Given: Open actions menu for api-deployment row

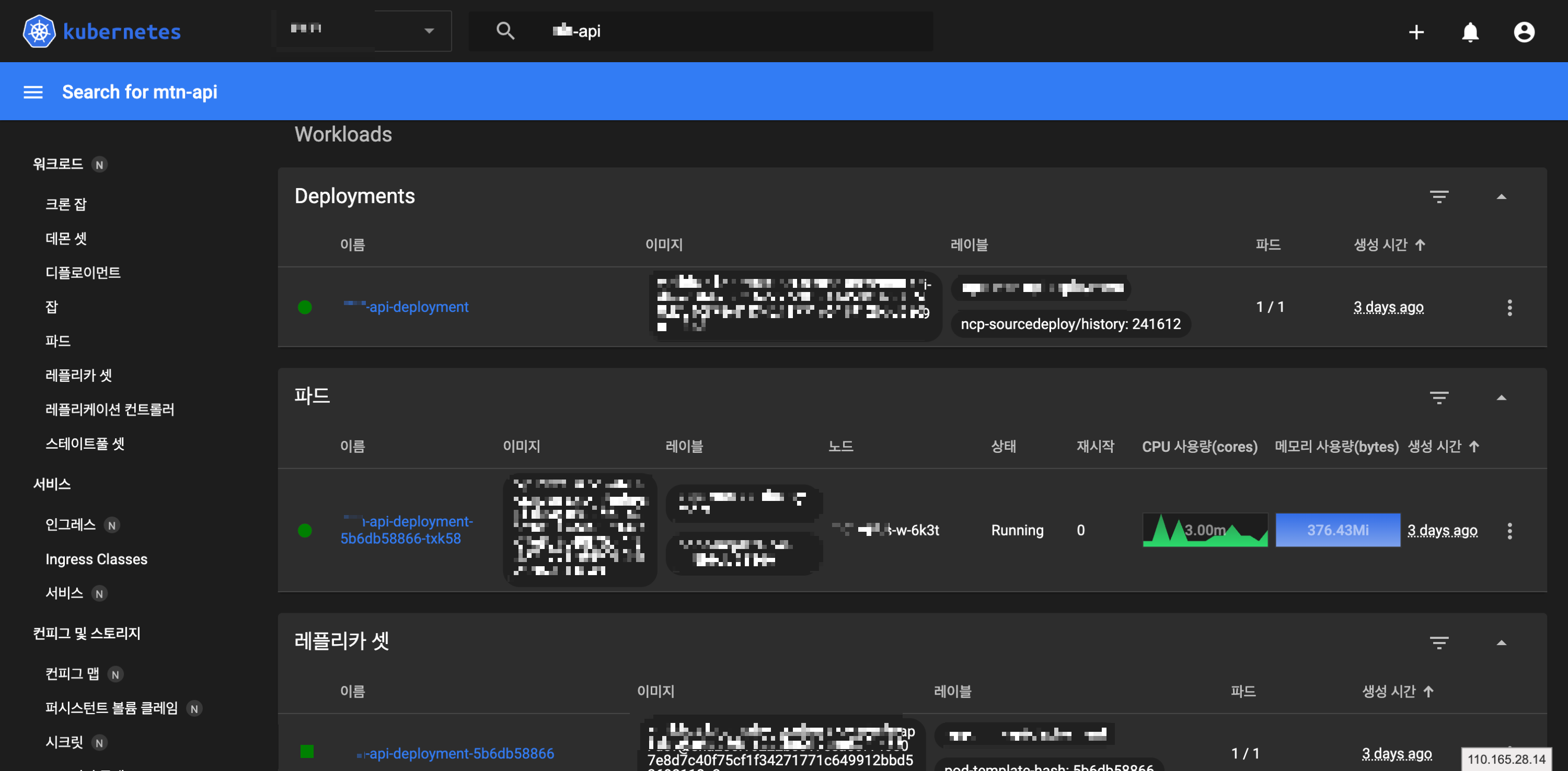Looking at the screenshot, I should 1509,307.
